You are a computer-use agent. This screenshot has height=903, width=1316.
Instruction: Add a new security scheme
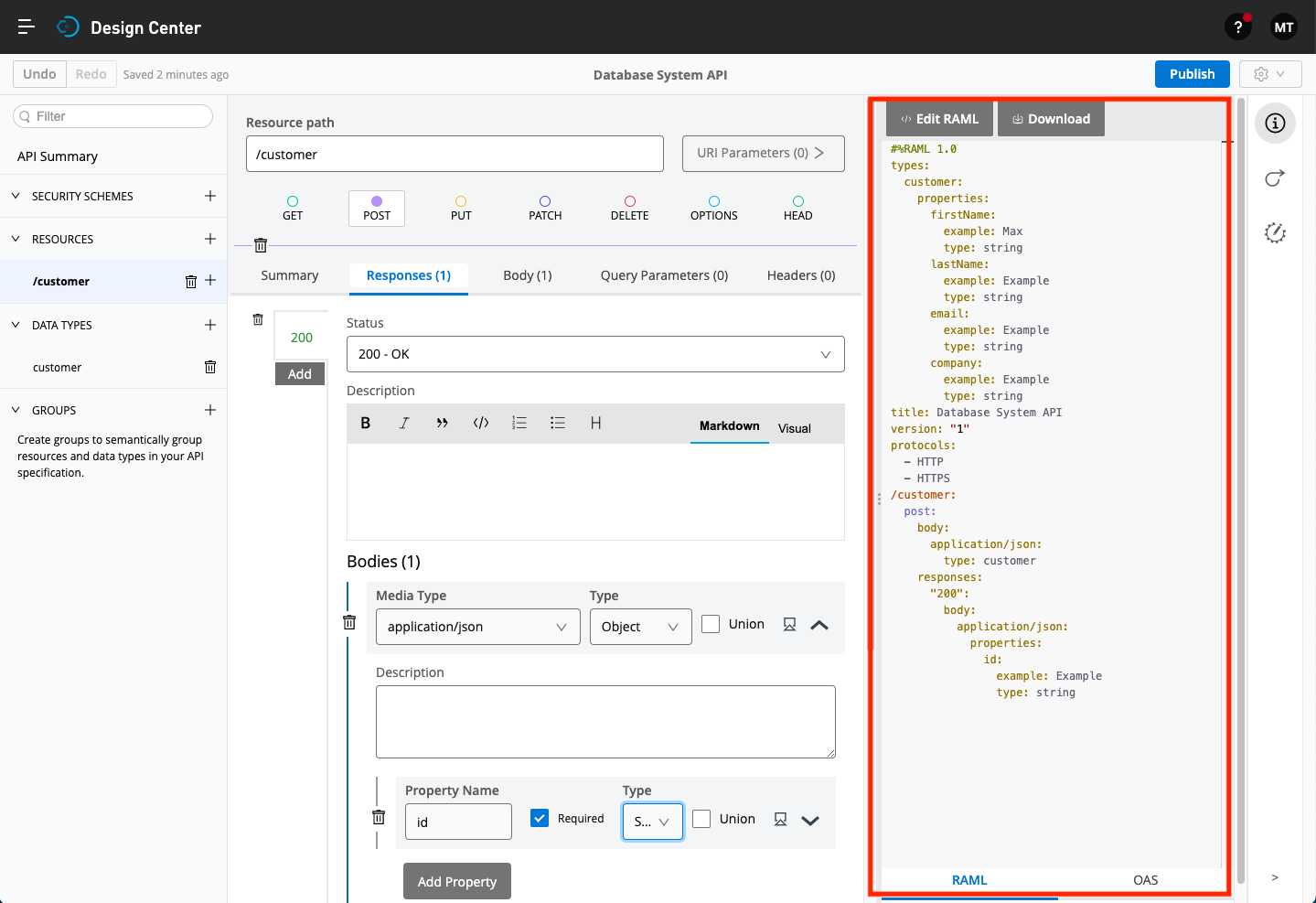click(210, 196)
